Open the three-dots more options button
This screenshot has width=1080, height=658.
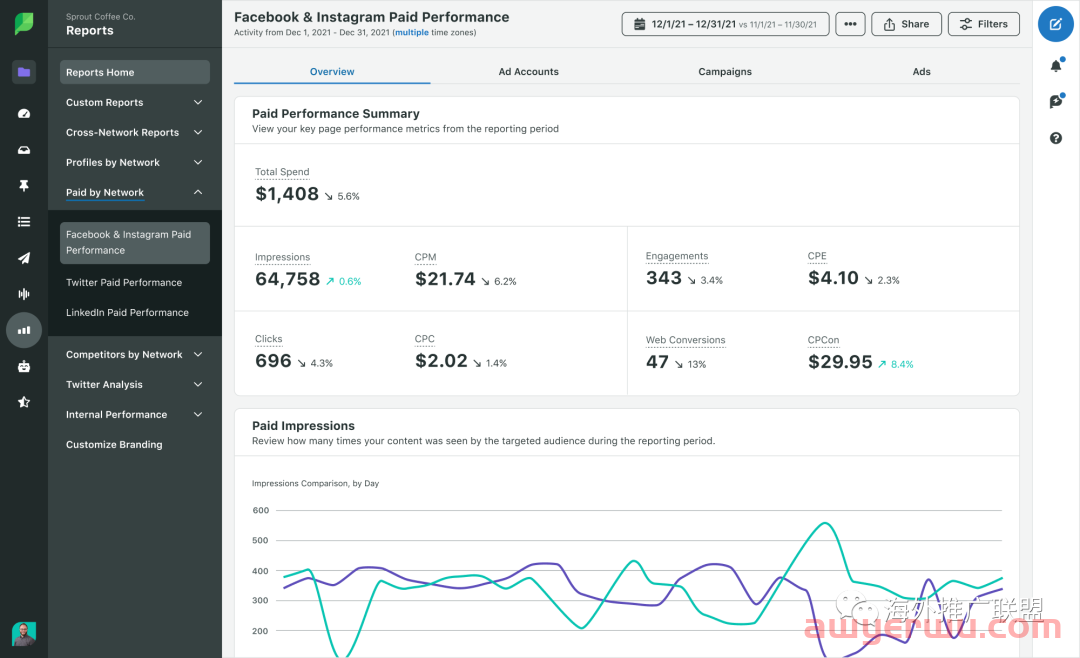tap(851, 24)
